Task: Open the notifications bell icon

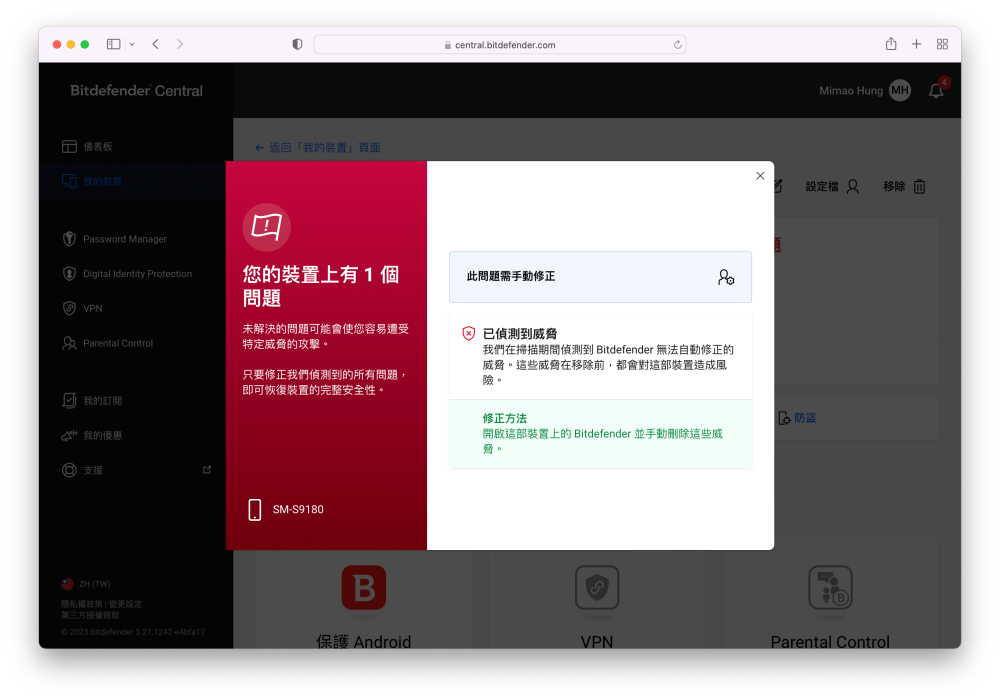Action: (x=936, y=91)
